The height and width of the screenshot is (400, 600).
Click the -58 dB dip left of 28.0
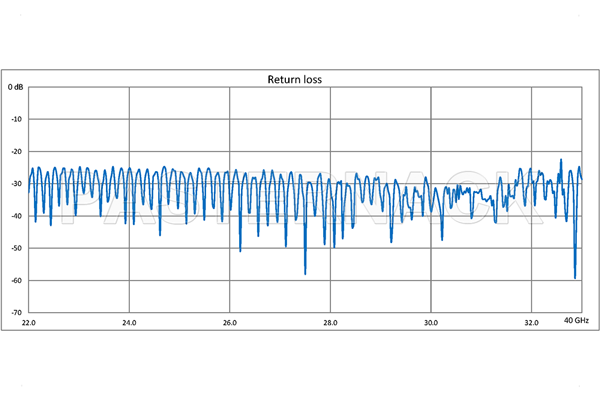(305, 273)
